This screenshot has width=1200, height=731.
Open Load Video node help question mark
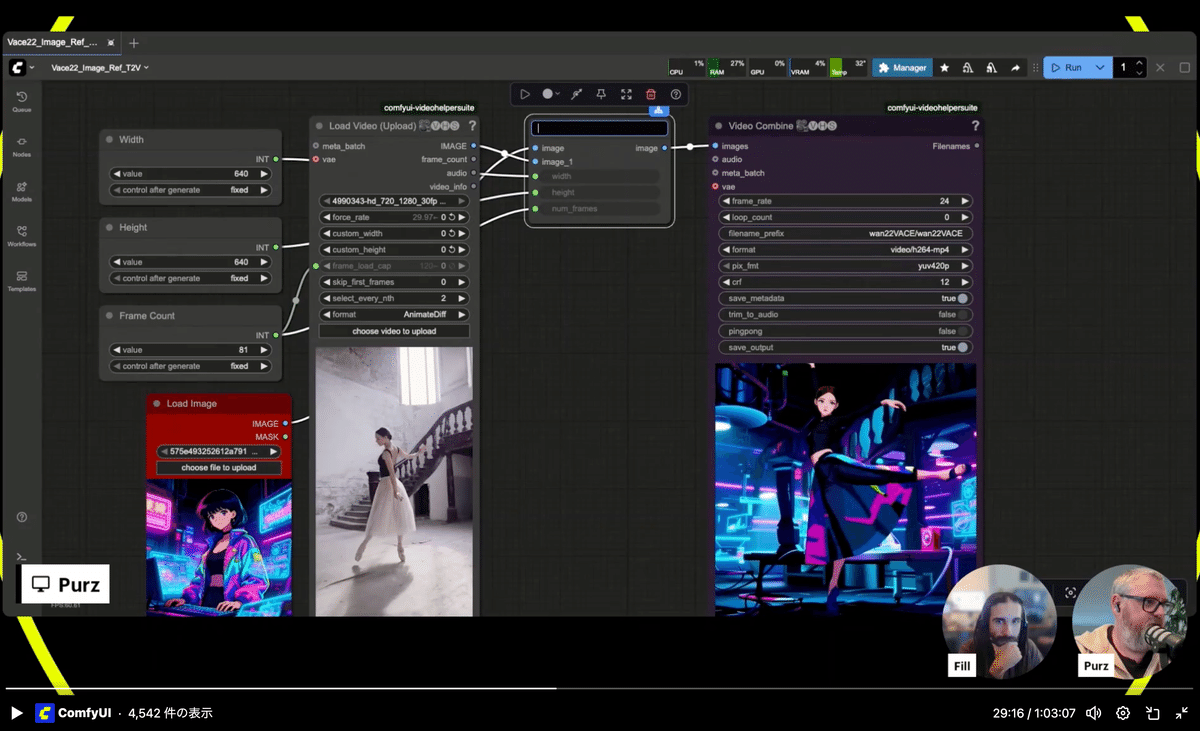[472, 126]
